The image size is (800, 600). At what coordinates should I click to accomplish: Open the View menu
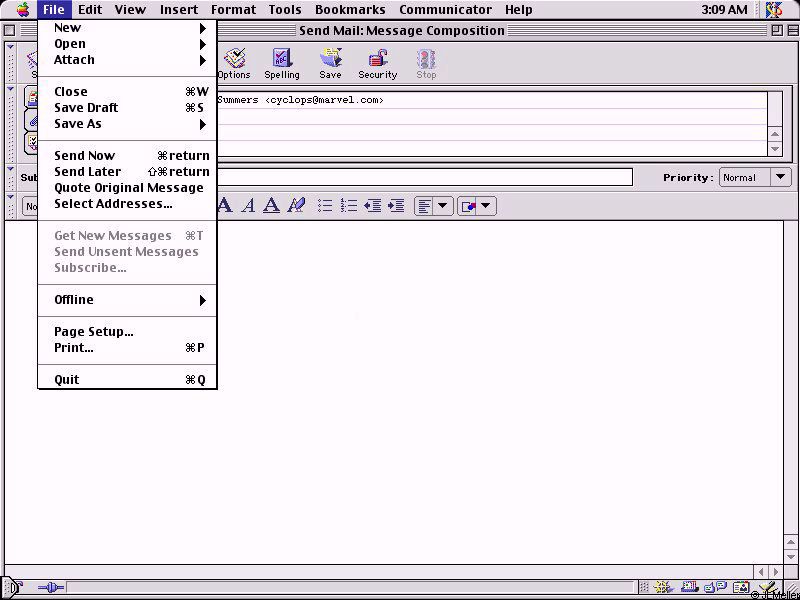coord(130,9)
